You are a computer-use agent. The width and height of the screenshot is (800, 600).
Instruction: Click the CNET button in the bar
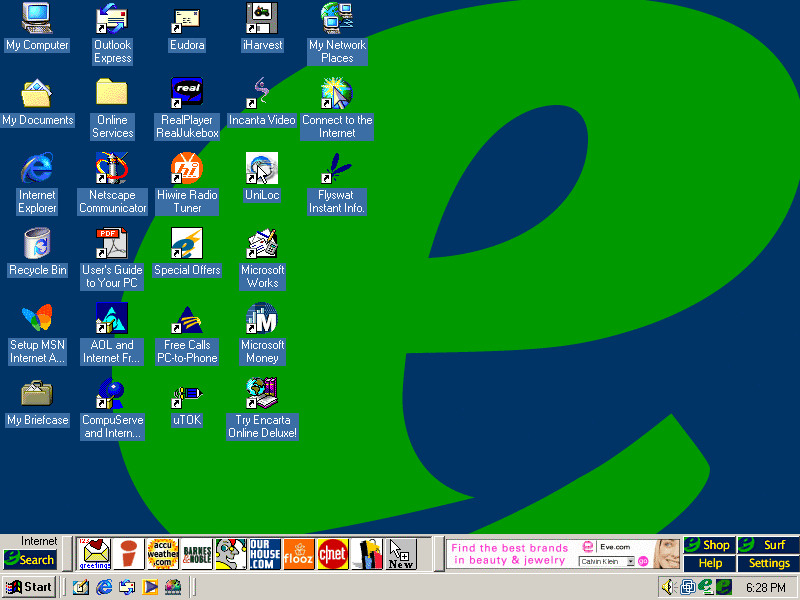[x=333, y=554]
